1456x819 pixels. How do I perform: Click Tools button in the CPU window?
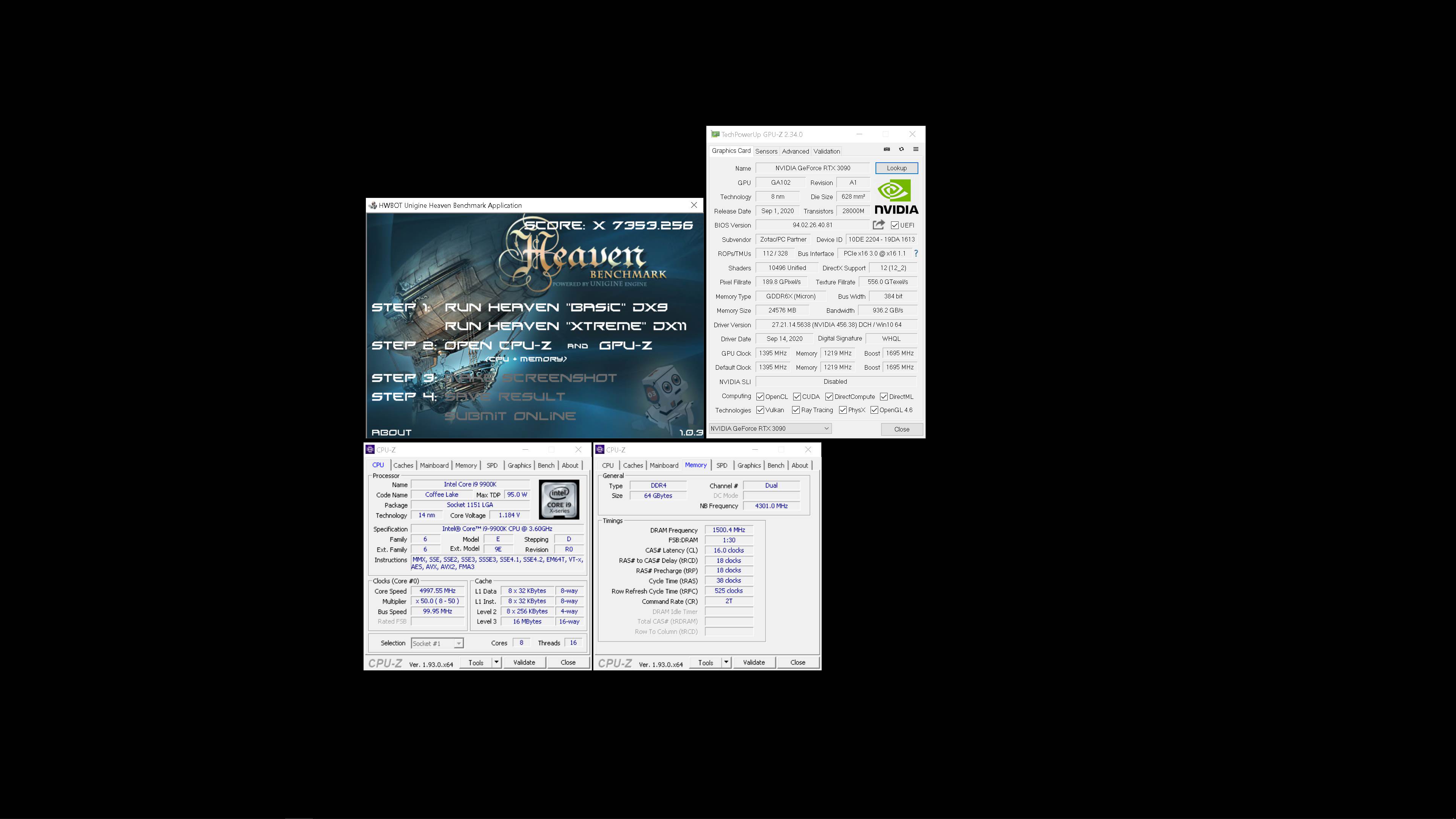(476, 662)
